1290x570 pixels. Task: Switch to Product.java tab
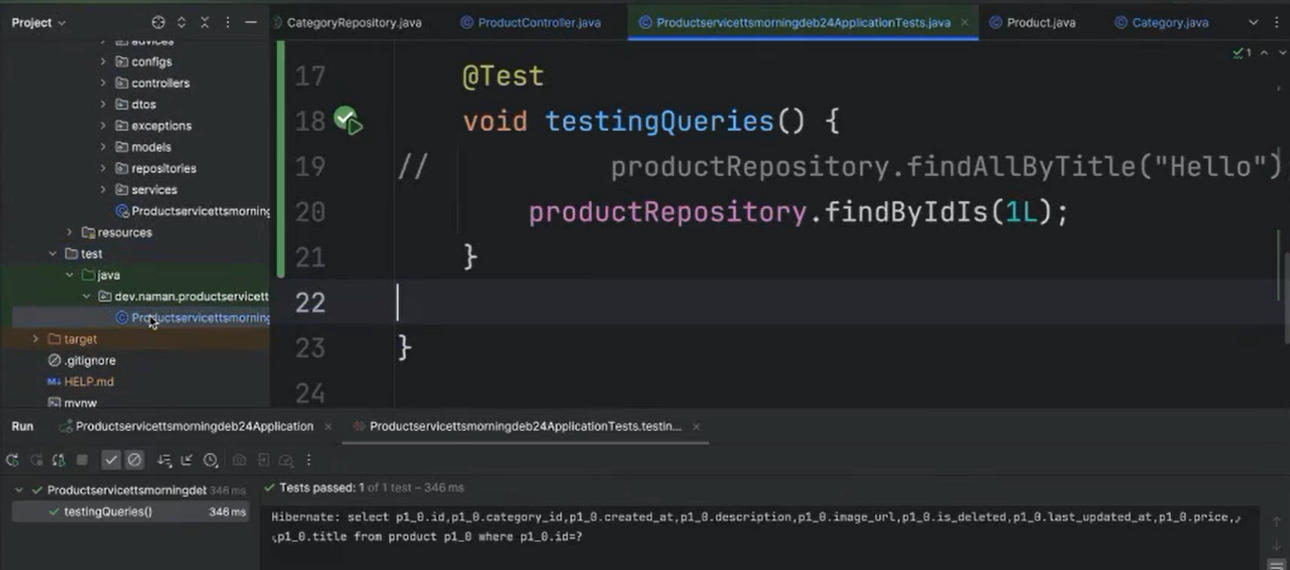[1032, 22]
